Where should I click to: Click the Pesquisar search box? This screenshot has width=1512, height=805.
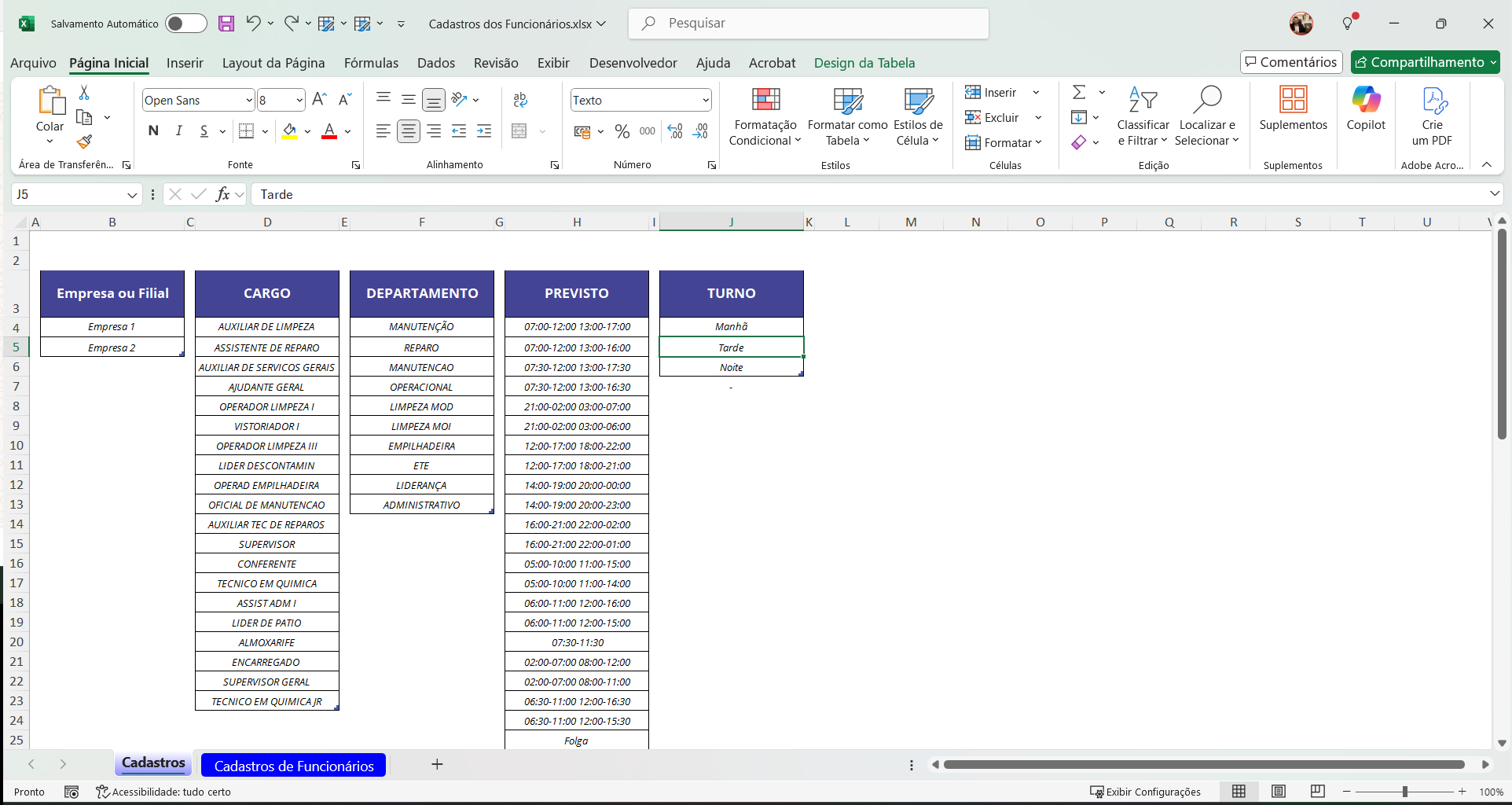(x=809, y=24)
